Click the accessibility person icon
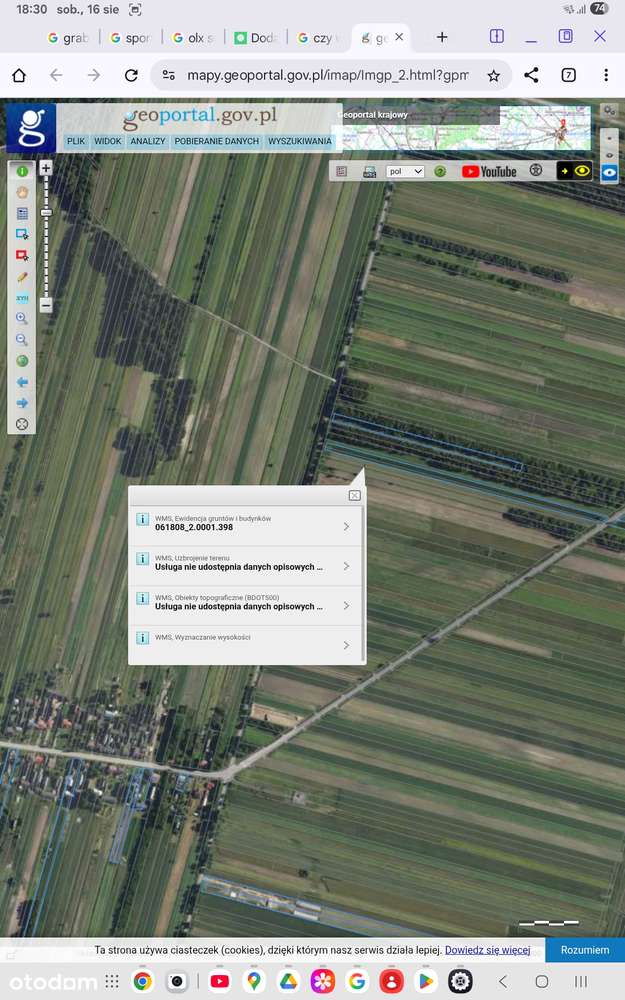625x1000 pixels. [x=536, y=170]
